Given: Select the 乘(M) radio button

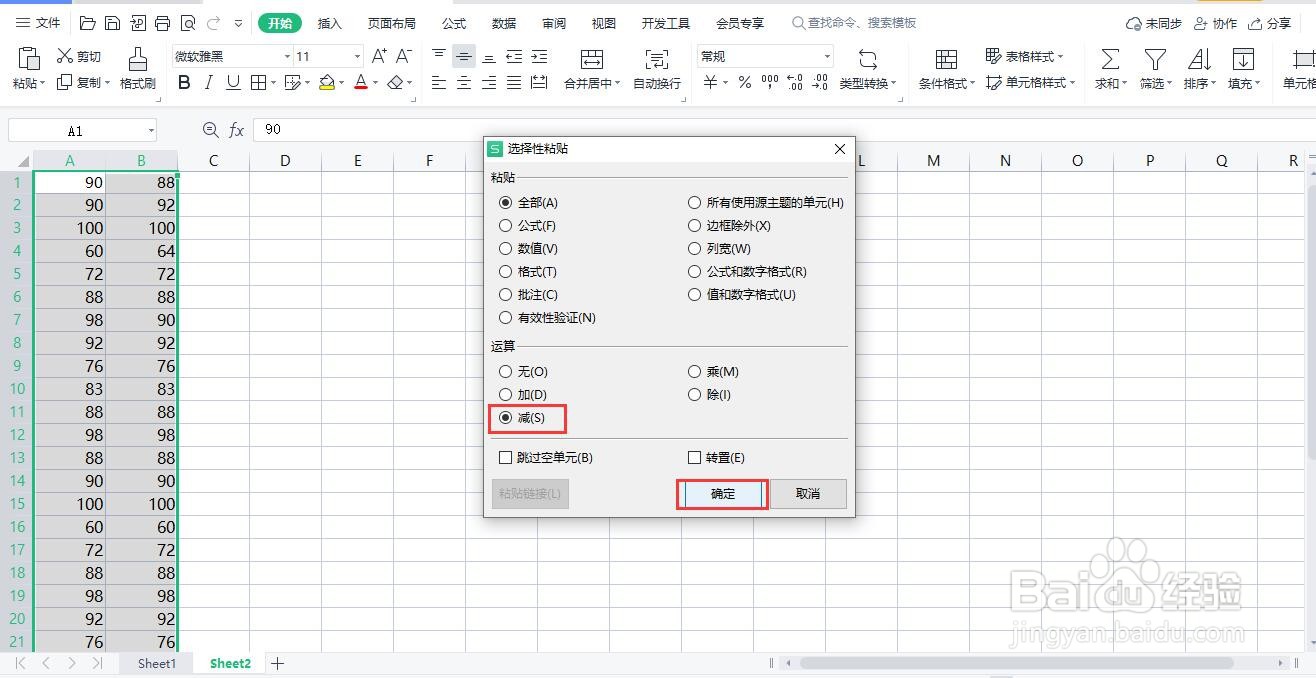Looking at the screenshot, I should coord(694,371).
